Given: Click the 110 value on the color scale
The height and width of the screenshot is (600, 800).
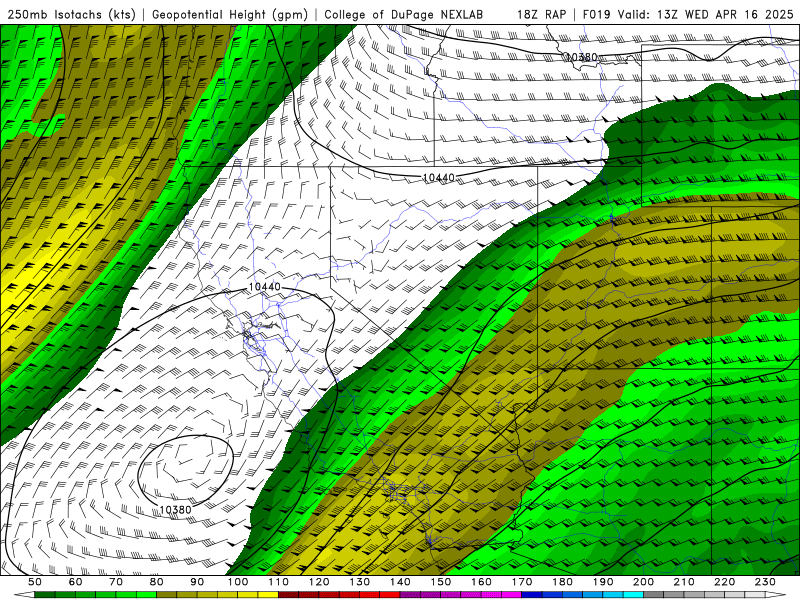Looking at the screenshot, I should tap(279, 582).
